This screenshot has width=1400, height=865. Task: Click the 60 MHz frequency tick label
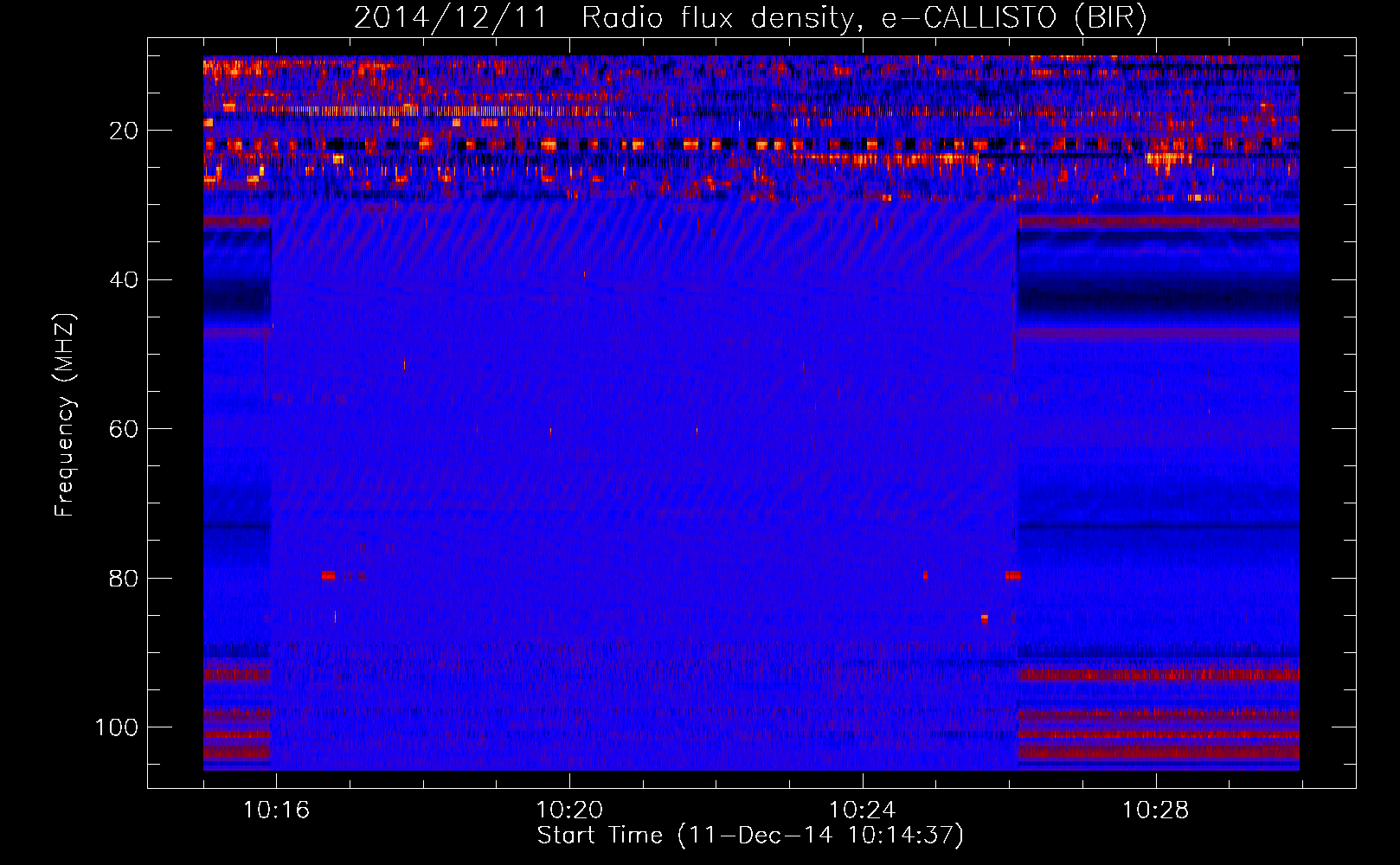[125, 429]
